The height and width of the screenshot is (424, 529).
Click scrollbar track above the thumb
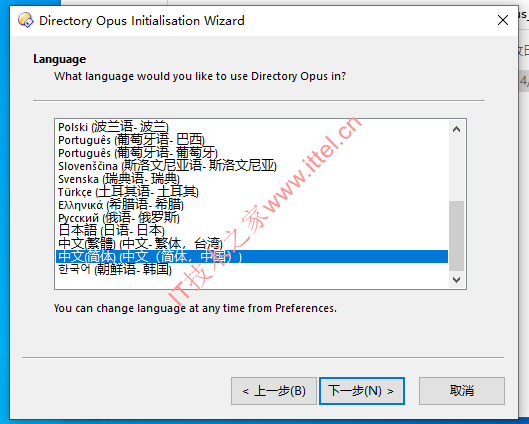[x=456, y=169]
